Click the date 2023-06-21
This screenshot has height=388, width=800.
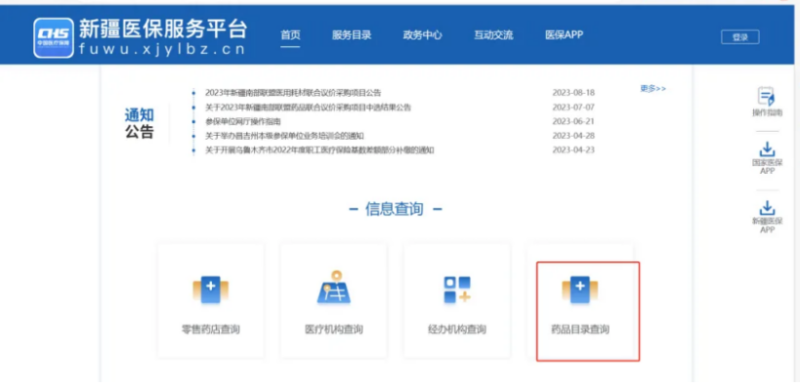point(573,122)
